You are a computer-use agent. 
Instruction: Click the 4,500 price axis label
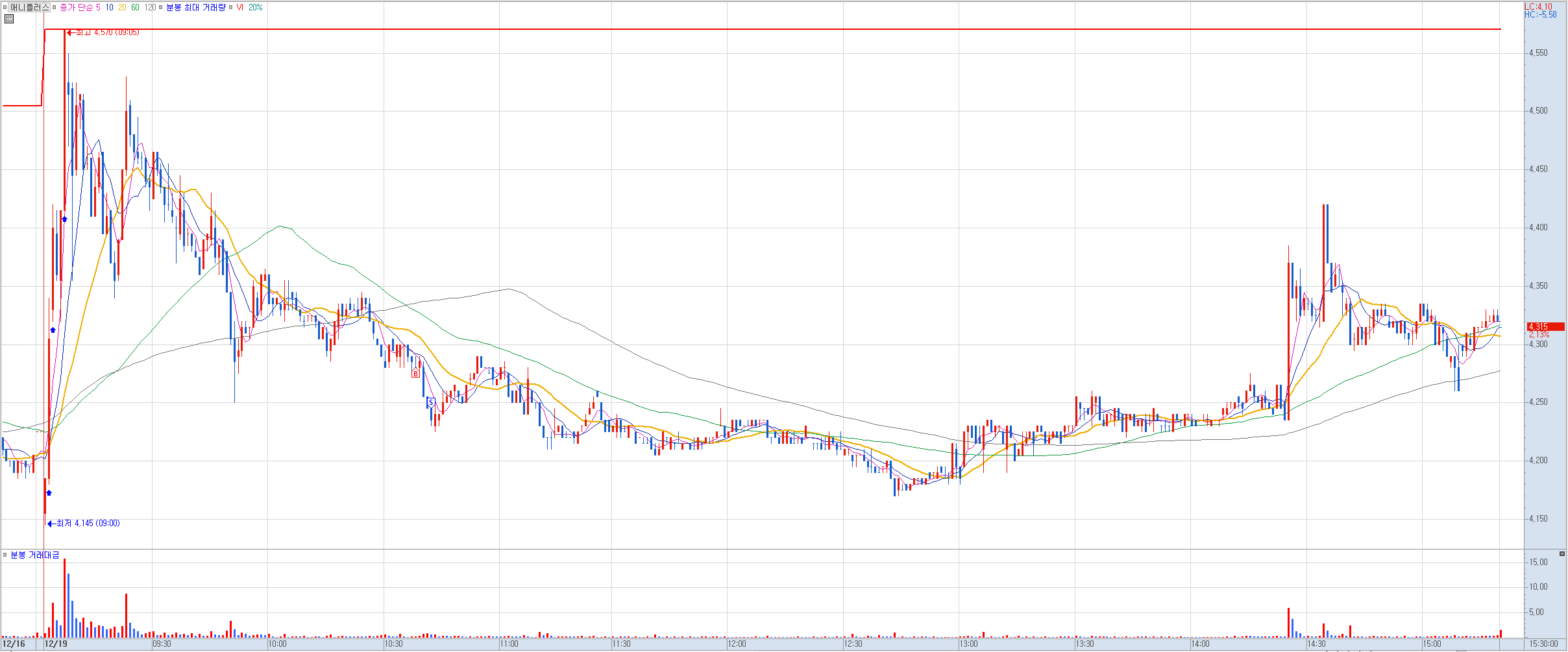coord(1538,111)
